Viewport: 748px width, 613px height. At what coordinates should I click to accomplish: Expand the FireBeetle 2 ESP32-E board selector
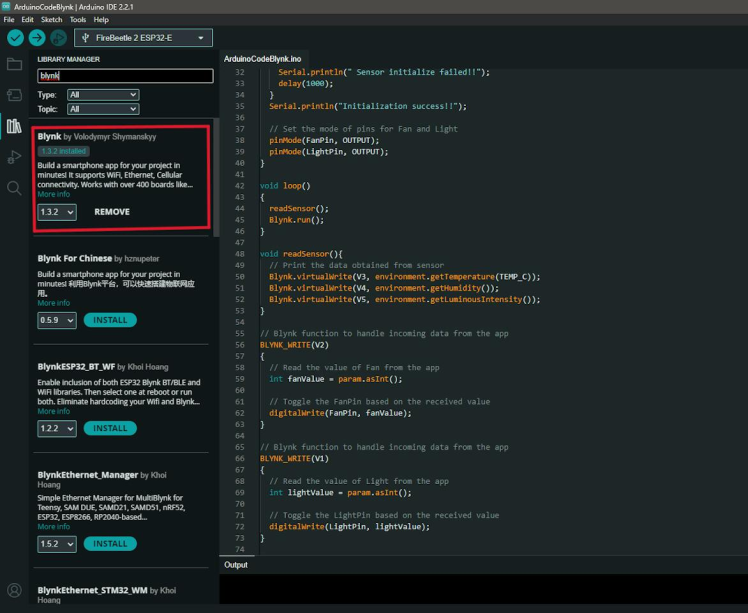click(x=144, y=38)
